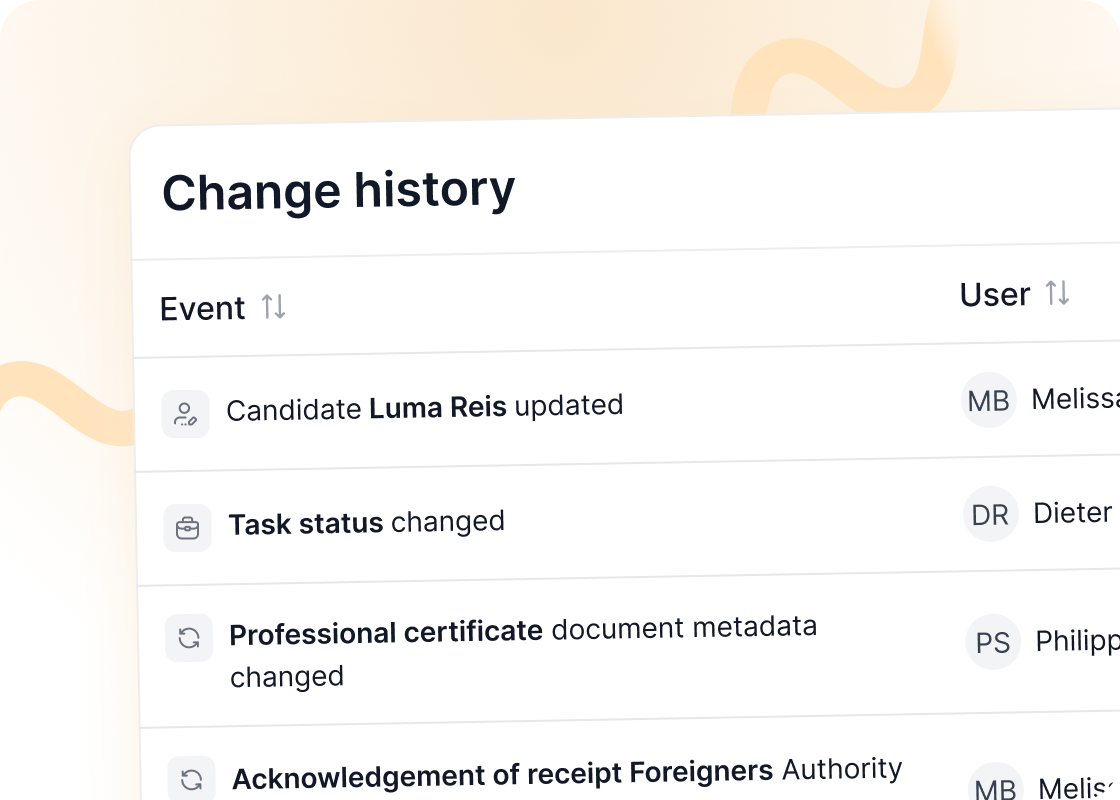
Task: Open the Task status changed event
Action: (x=366, y=523)
